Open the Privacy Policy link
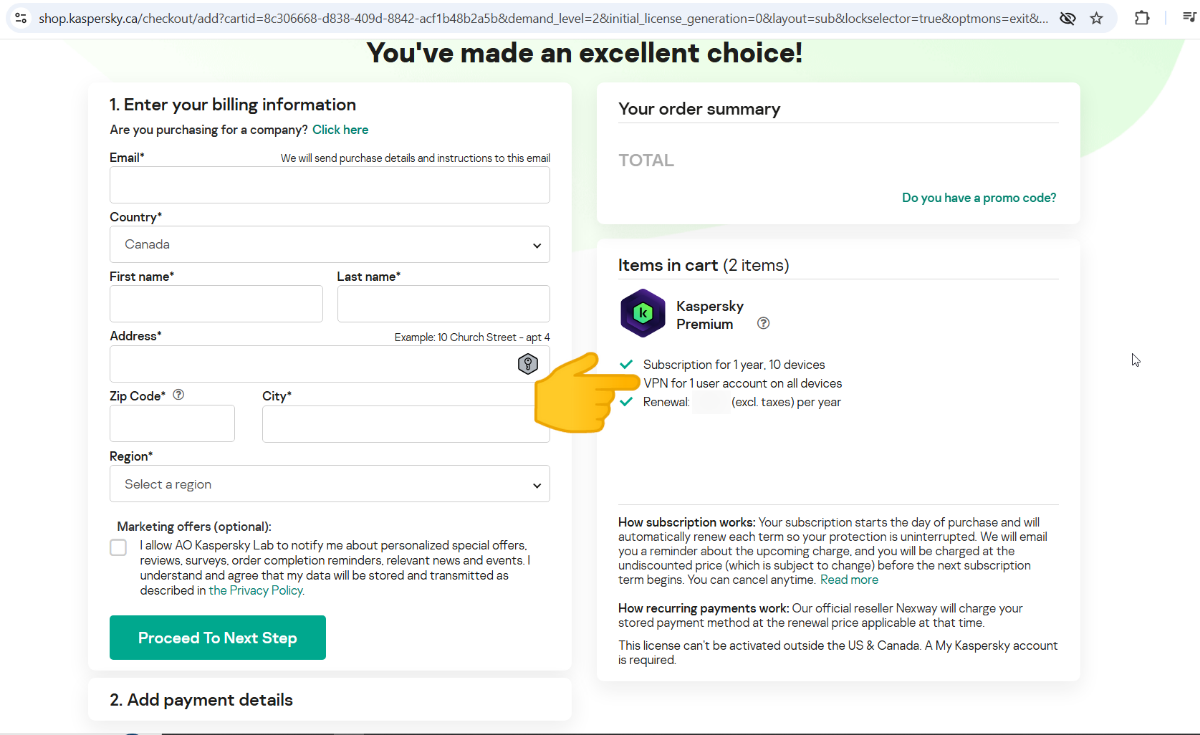 click(x=266, y=590)
